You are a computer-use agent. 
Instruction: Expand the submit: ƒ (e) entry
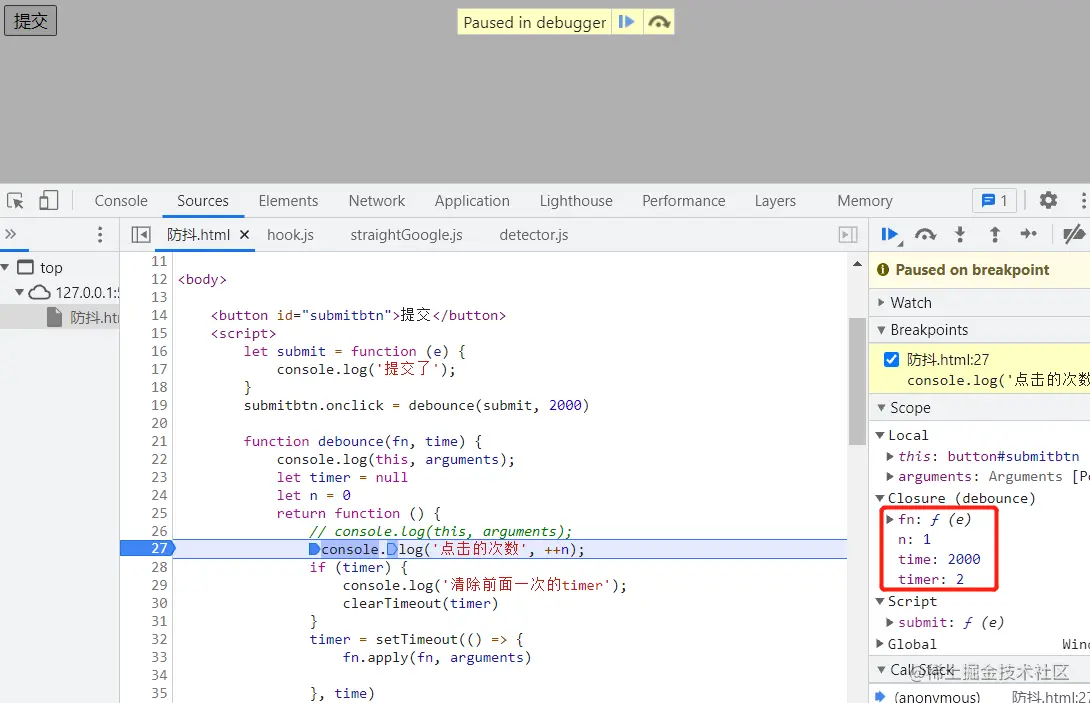click(x=890, y=622)
